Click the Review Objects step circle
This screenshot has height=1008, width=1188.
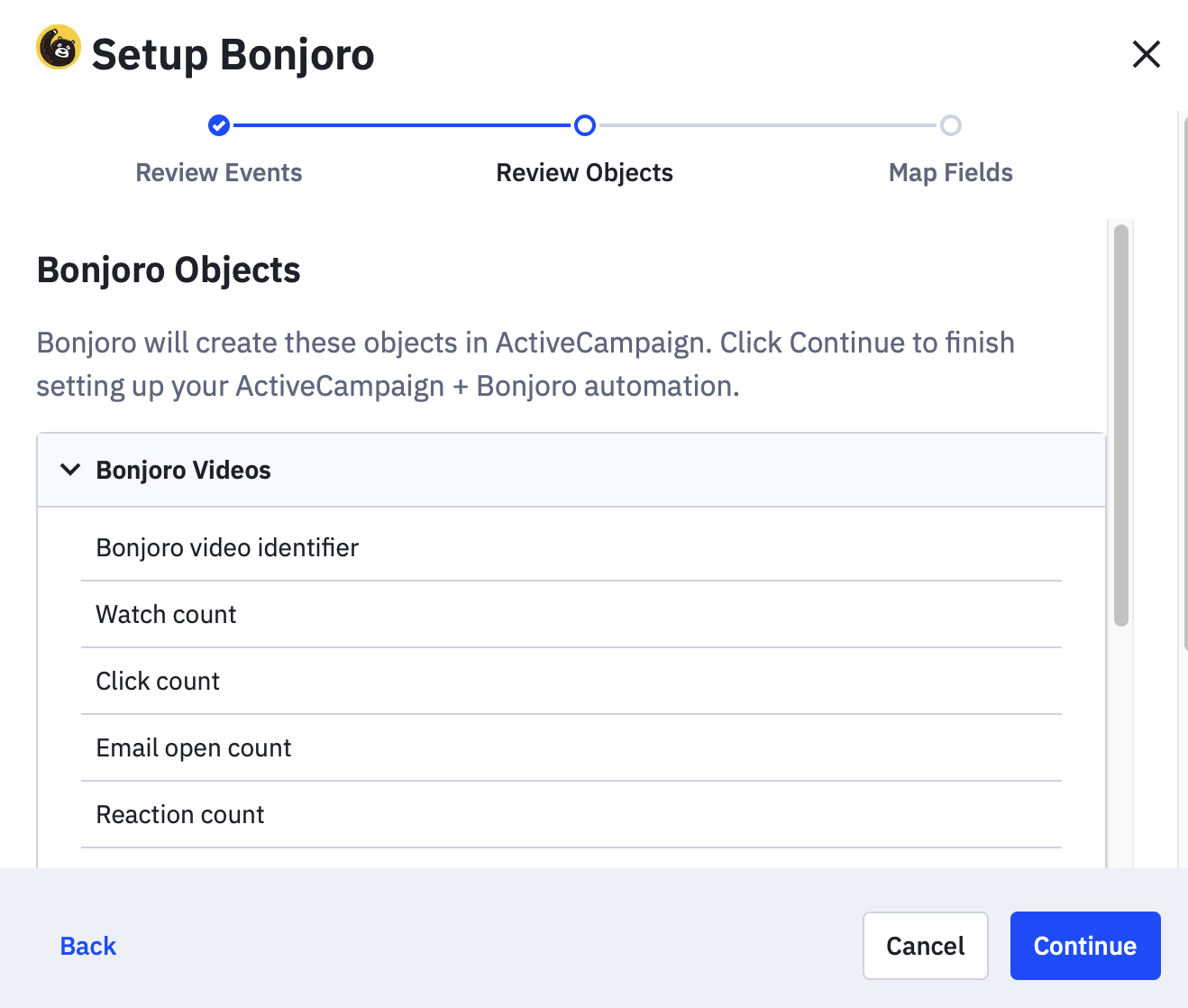(585, 125)
